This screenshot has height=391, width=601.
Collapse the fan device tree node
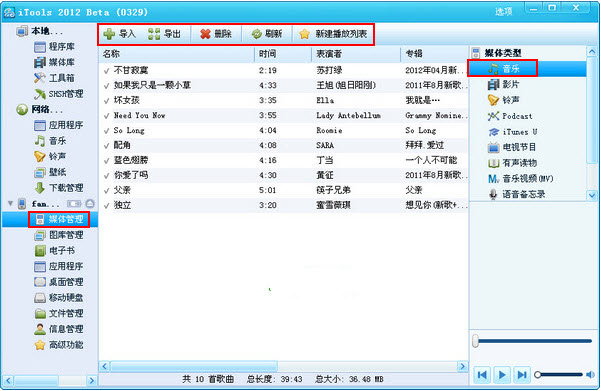point(10,204)
